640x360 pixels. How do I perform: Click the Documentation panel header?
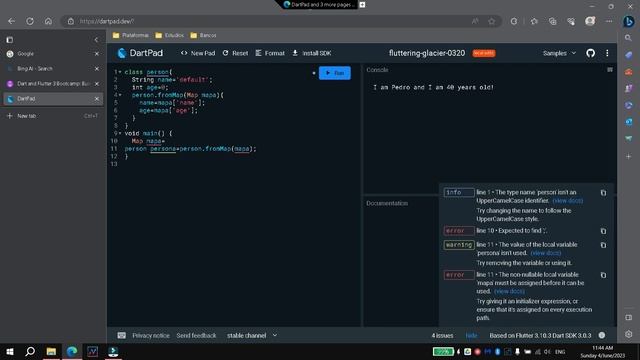pos(387,203)
